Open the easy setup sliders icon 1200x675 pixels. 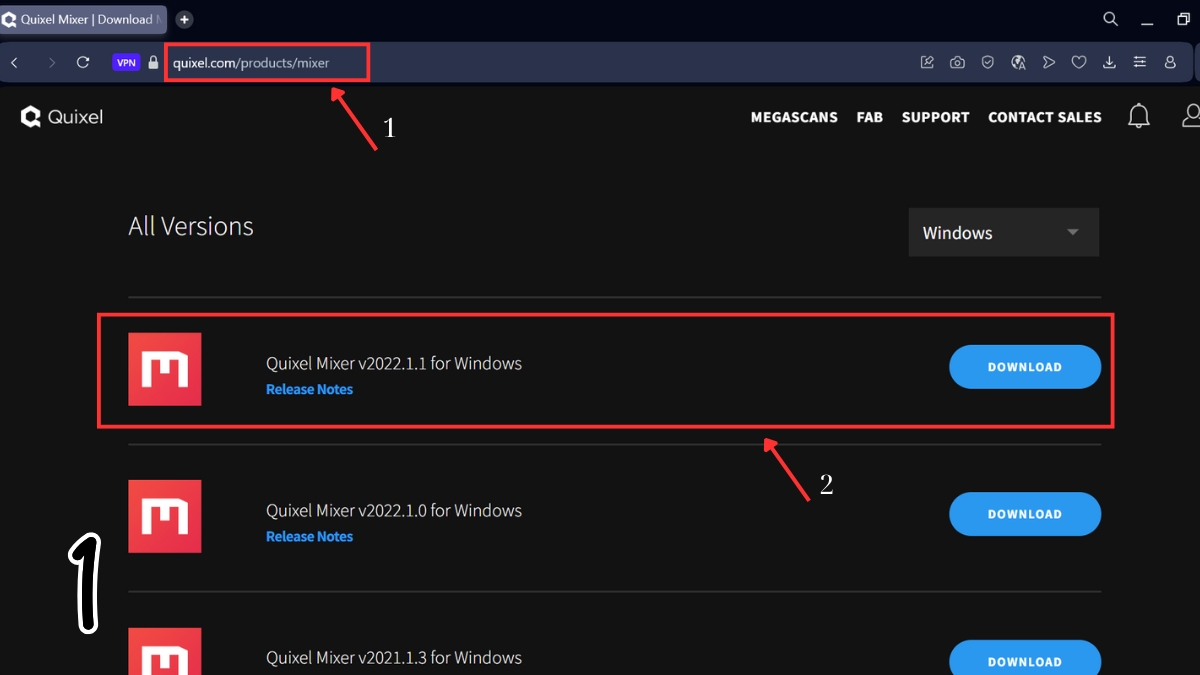(x=1139, y=62)
